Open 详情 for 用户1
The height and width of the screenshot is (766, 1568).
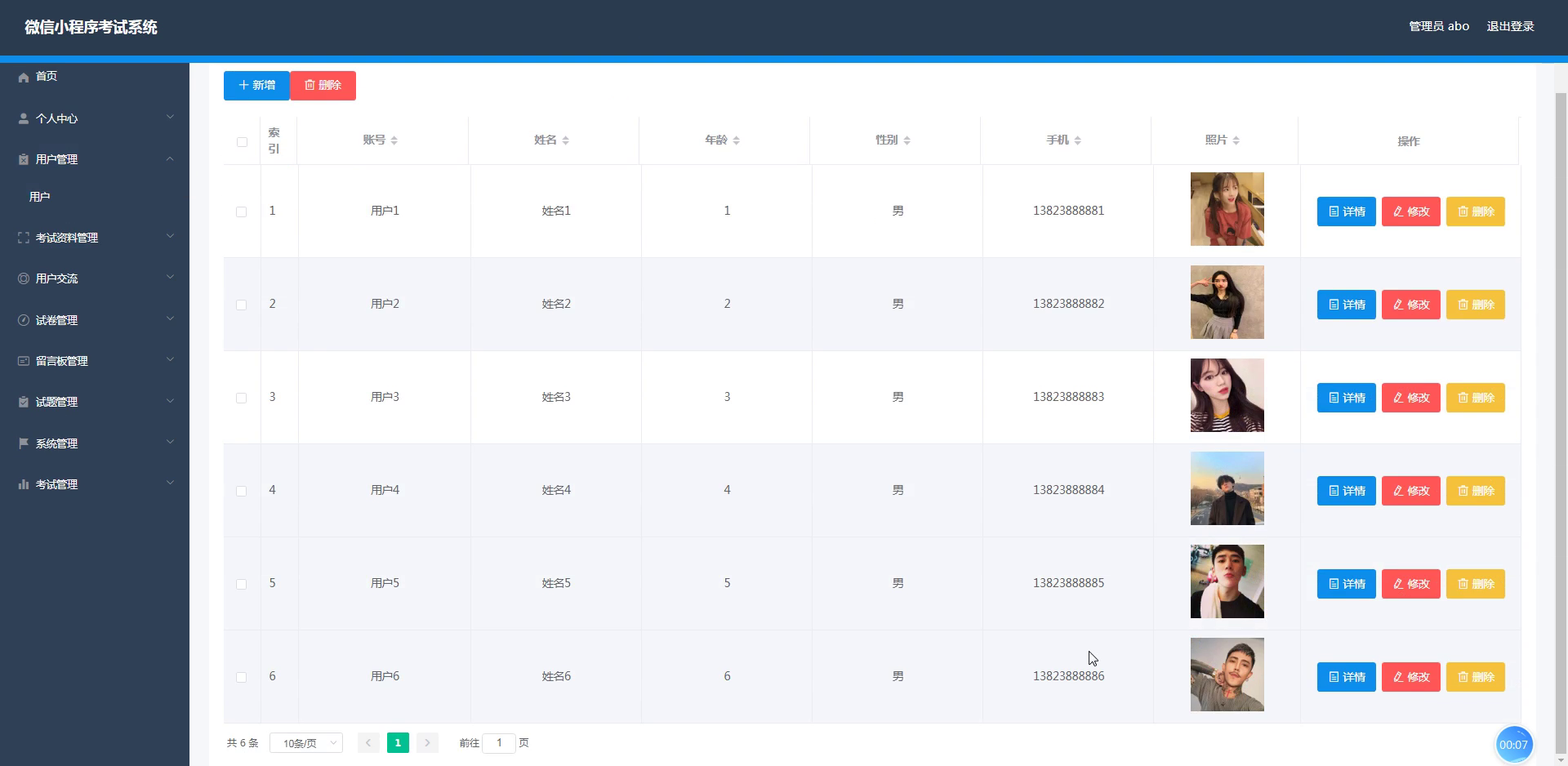click(x=1346, y=212)
